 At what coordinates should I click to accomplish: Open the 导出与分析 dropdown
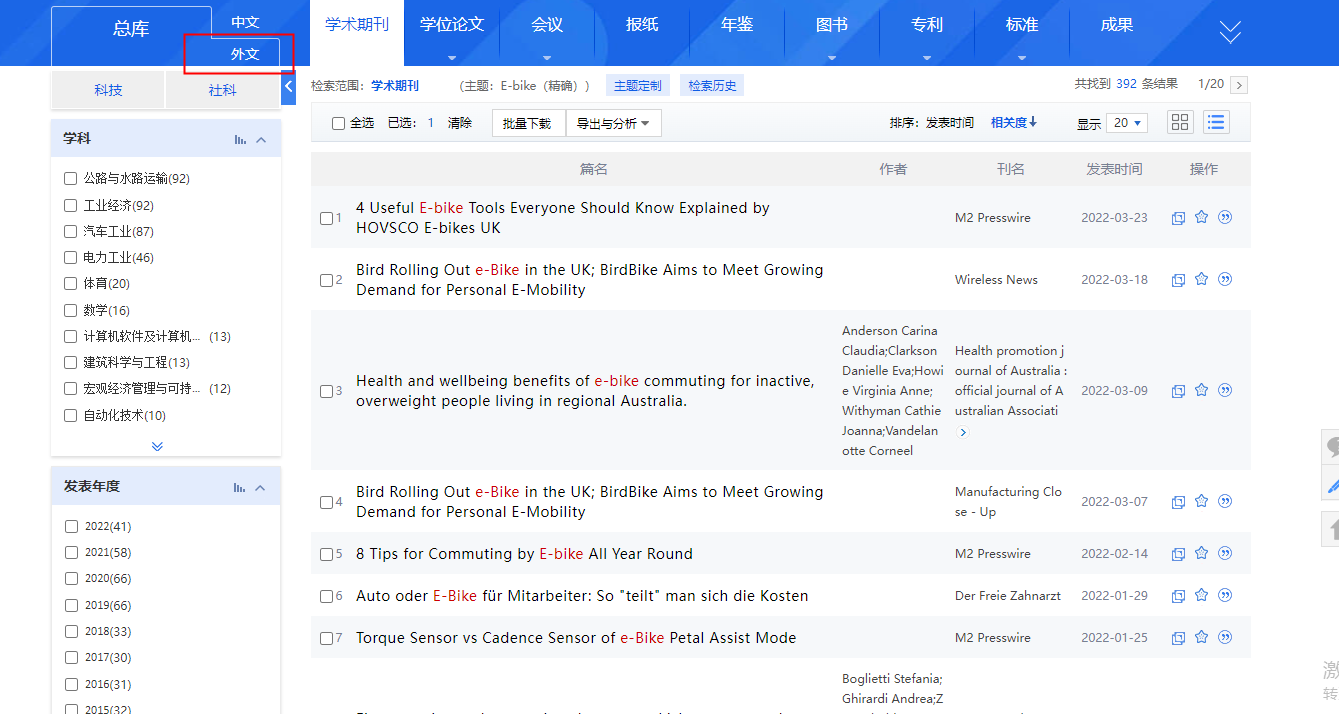point(613,124)
